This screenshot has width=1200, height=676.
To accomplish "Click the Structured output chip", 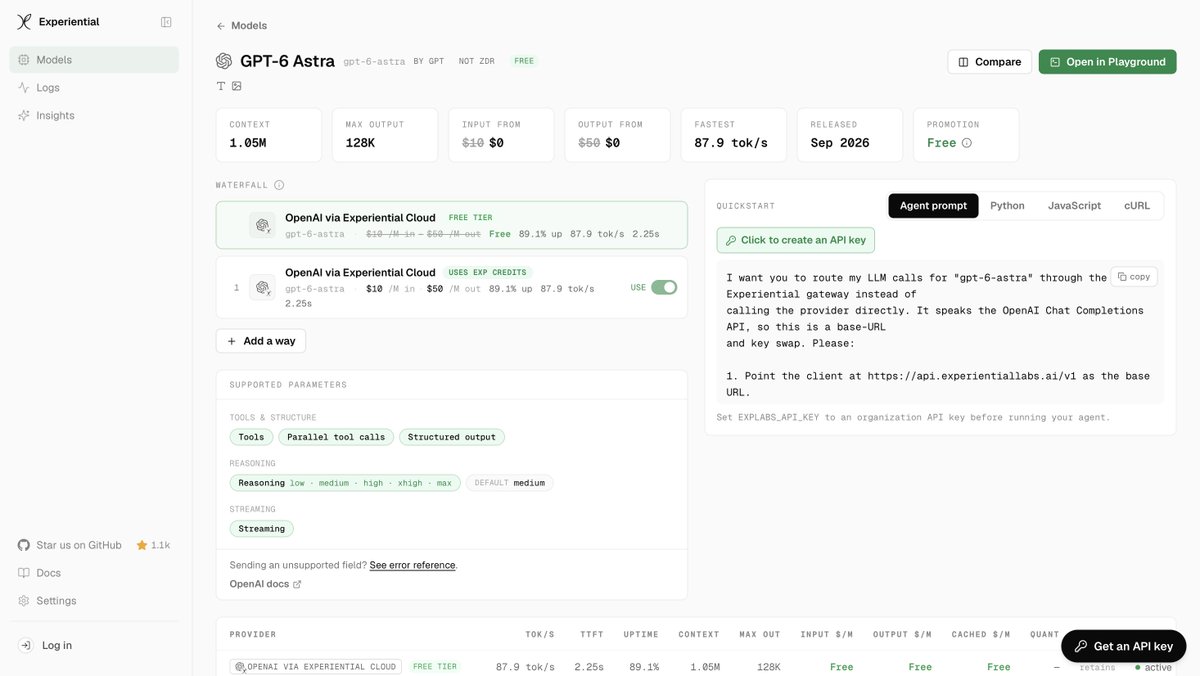I will coord(452,437).
